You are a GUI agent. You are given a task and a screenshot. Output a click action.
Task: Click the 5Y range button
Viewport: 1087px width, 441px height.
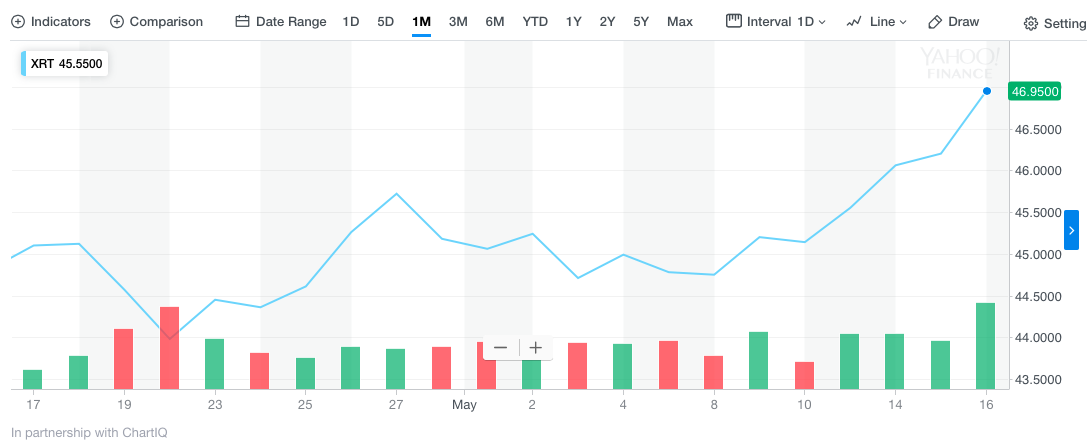(x=641, y=21)
